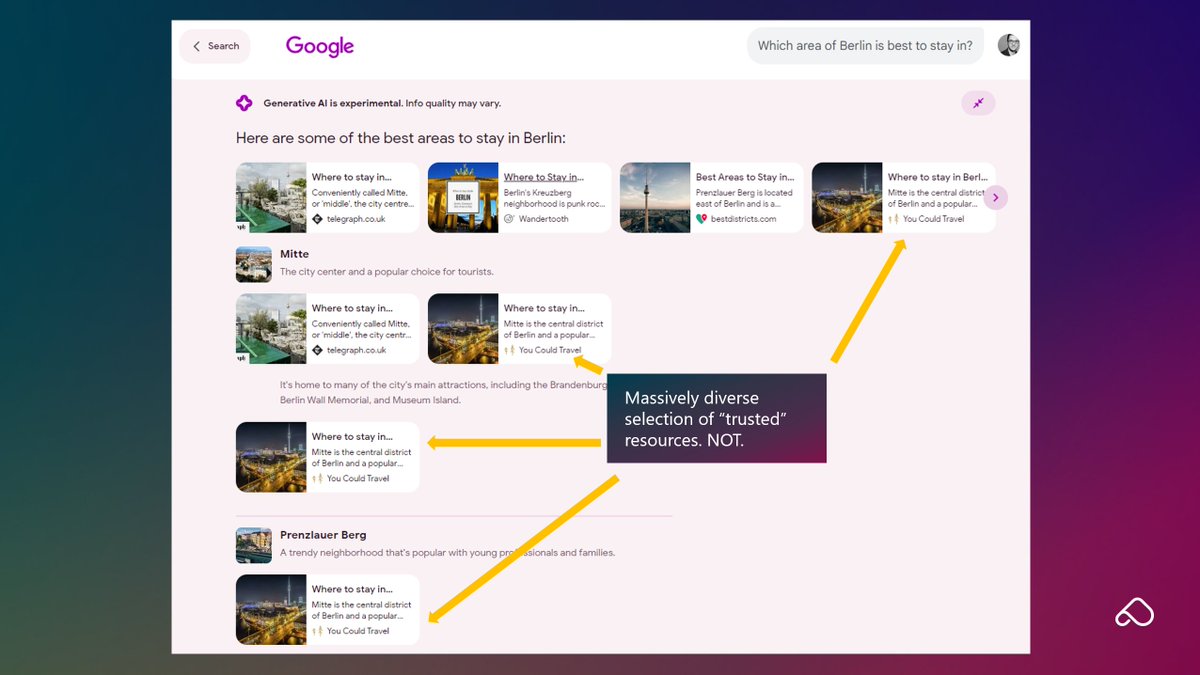Click 'Prenzlauer Berg is located east' snippet text
This screenshot has height=675, width=1200.
(x=744, y=198)
